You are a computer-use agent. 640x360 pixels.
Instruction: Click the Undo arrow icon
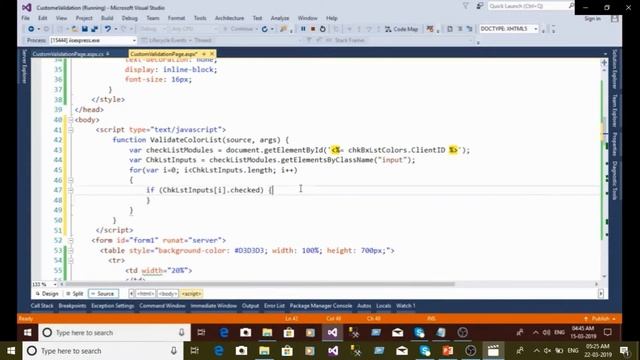click(x=107, y=29)
